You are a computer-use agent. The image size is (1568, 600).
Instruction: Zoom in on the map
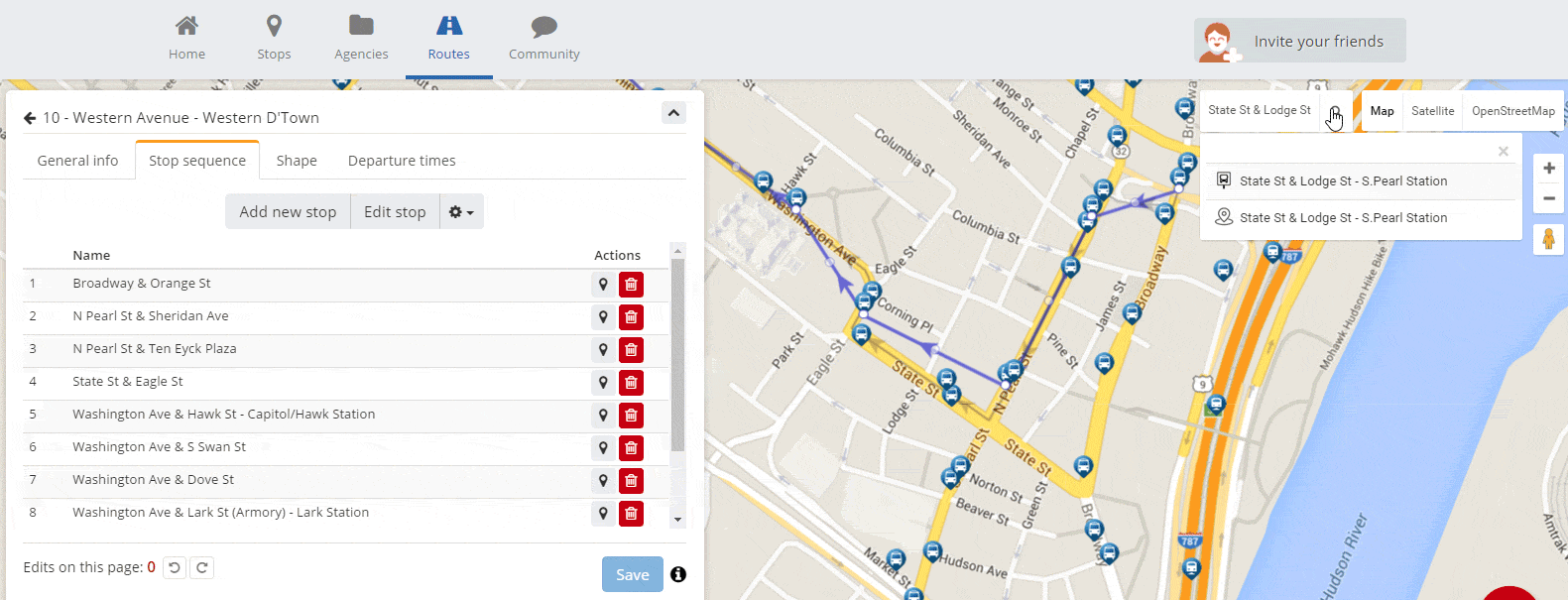pos(1549,168)
